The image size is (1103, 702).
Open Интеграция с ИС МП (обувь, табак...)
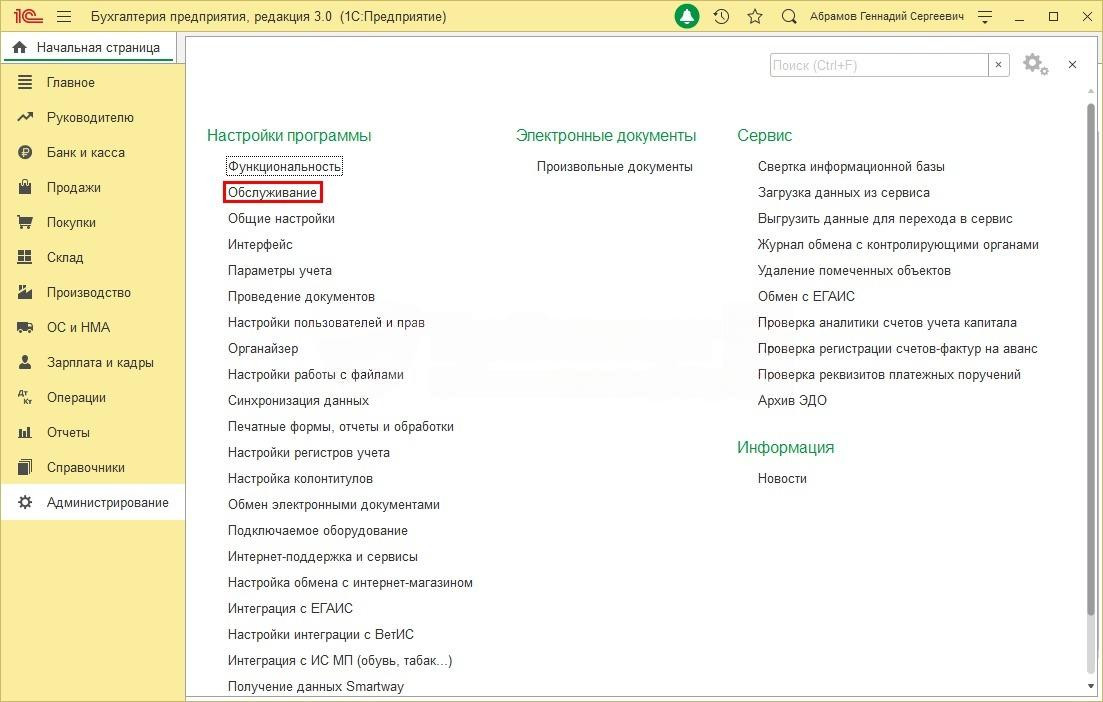click(x=340, y=661)
